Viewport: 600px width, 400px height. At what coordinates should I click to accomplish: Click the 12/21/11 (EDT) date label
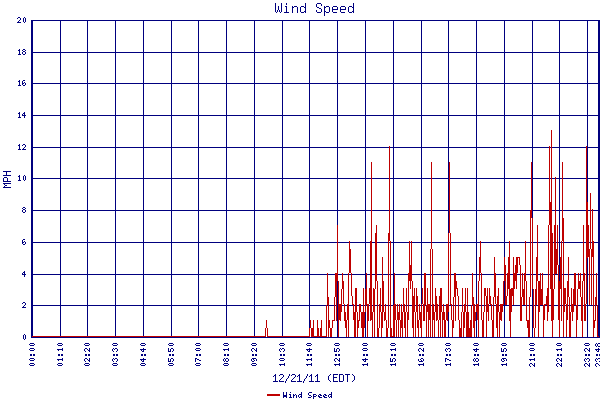tap(314, 378)
